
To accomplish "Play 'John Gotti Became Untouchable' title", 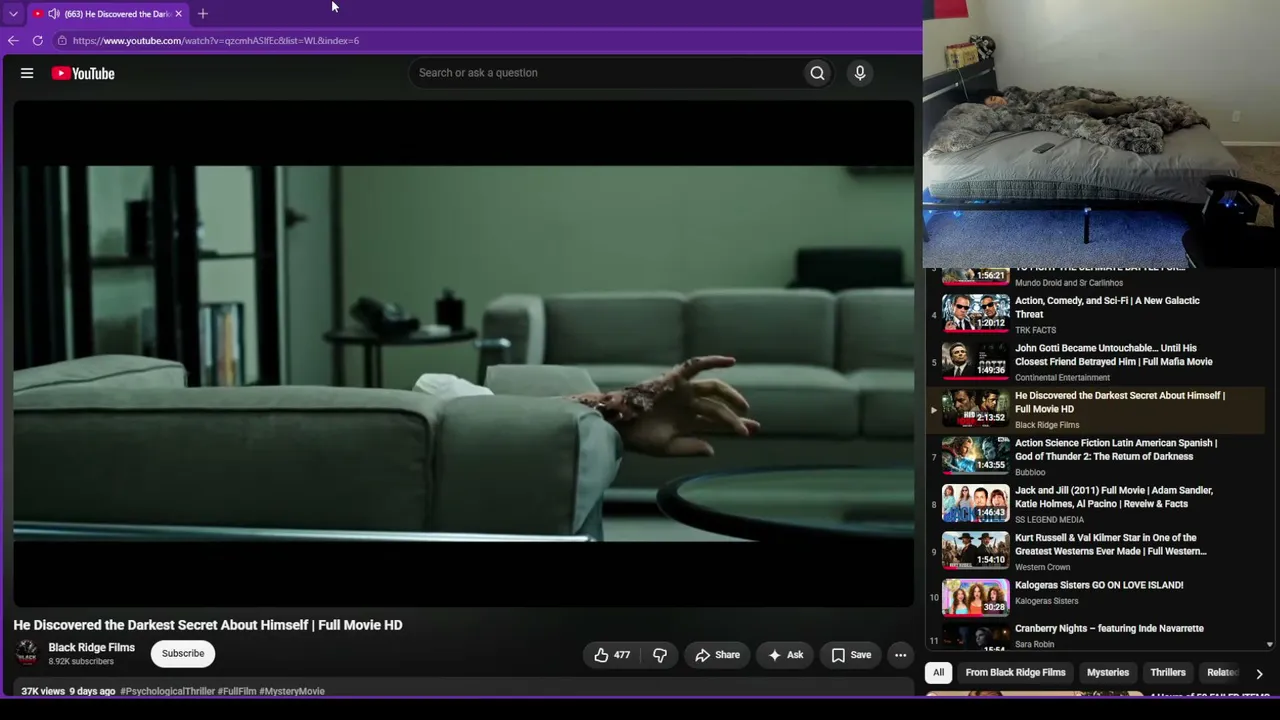I will pos(1114,355).
